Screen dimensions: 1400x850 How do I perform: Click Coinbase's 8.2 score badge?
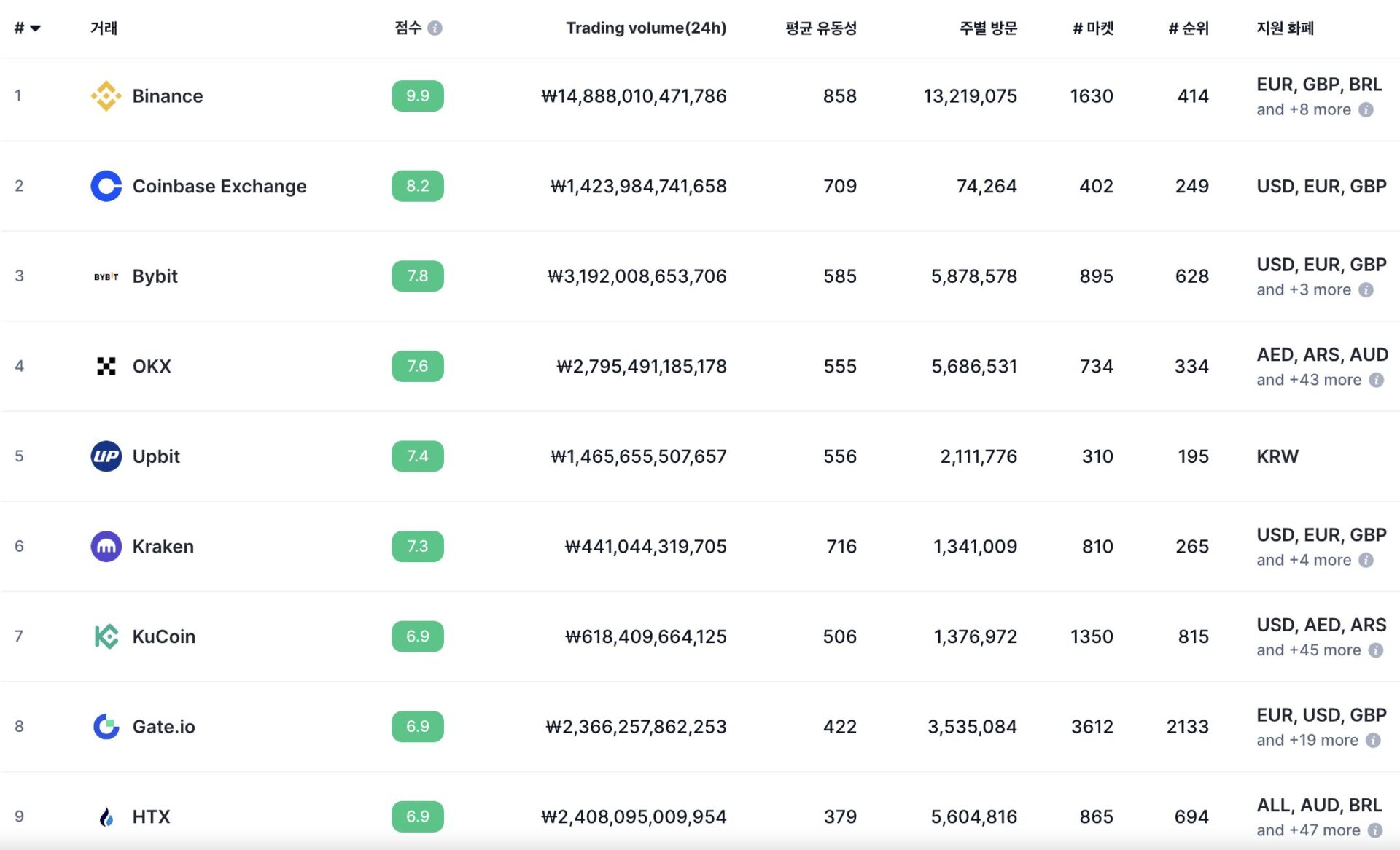click(x=418, y=186)
